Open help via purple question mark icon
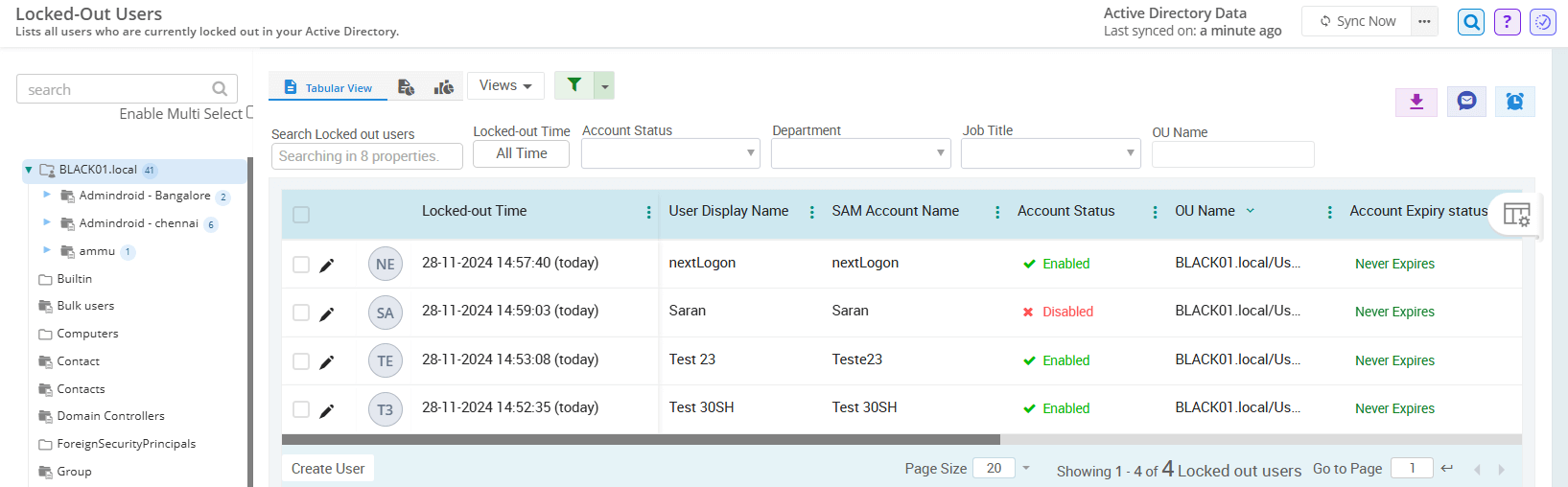 pyautogui.click(x=1507, y=22)
